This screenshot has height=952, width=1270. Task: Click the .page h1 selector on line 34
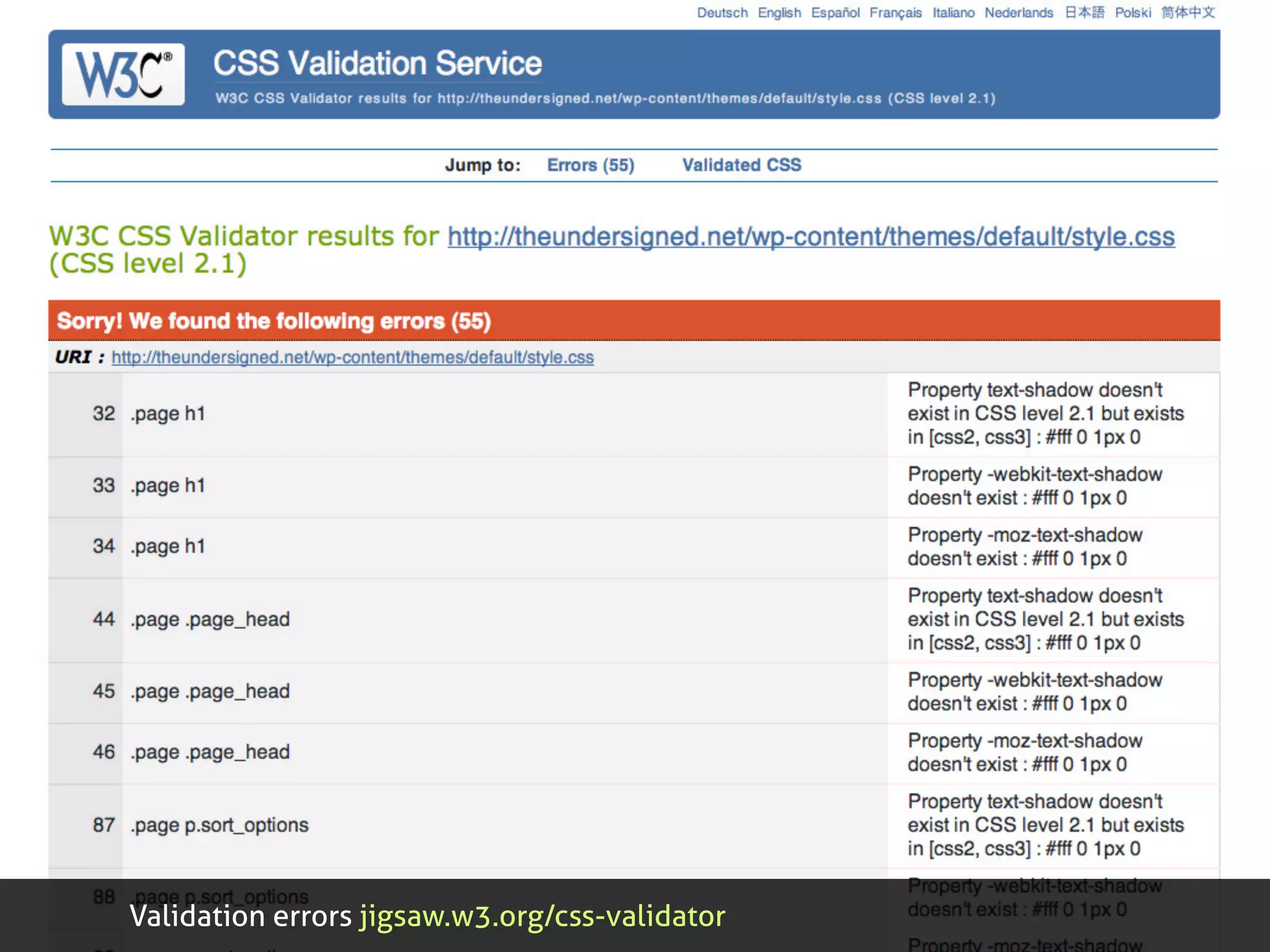167,546
